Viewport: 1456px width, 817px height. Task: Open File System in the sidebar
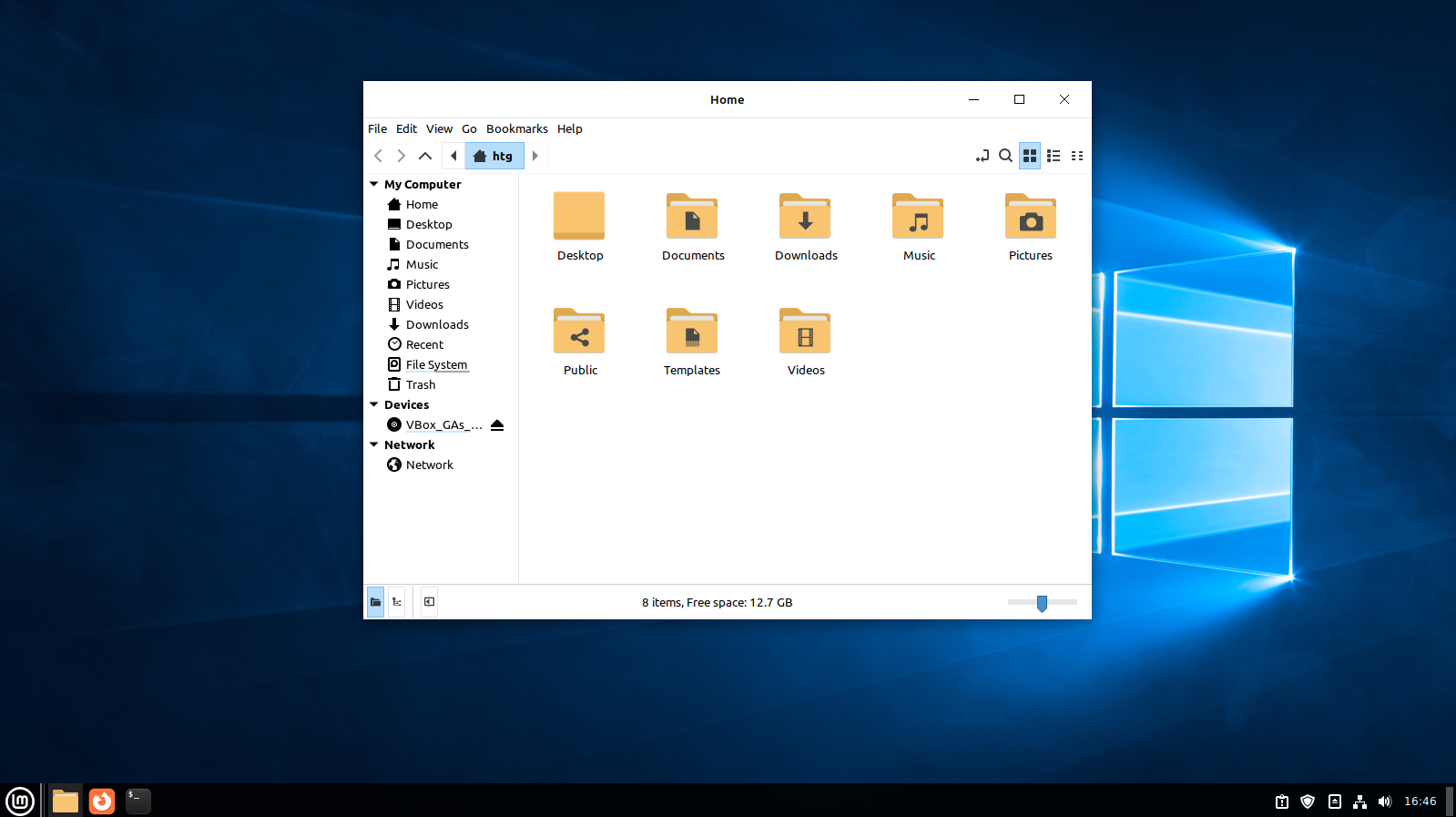coord(436,364)
